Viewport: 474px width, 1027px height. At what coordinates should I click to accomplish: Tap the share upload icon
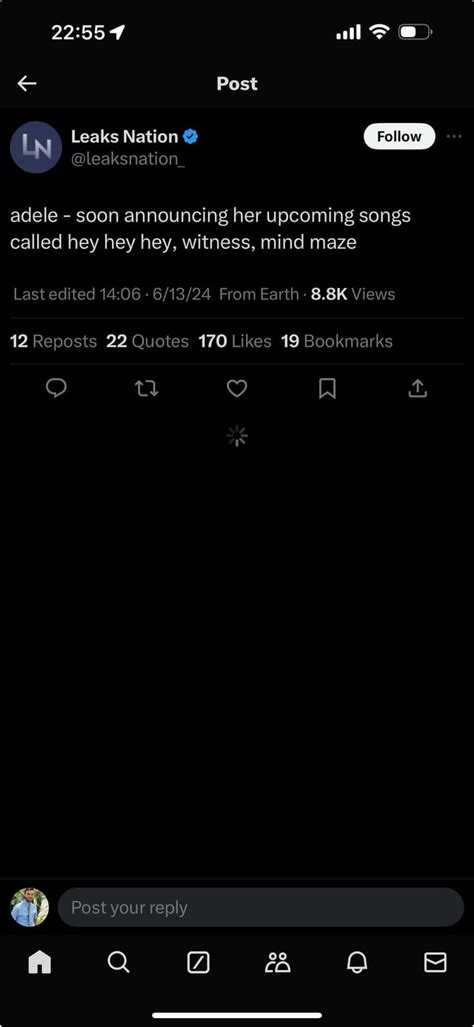click(418, 388)
